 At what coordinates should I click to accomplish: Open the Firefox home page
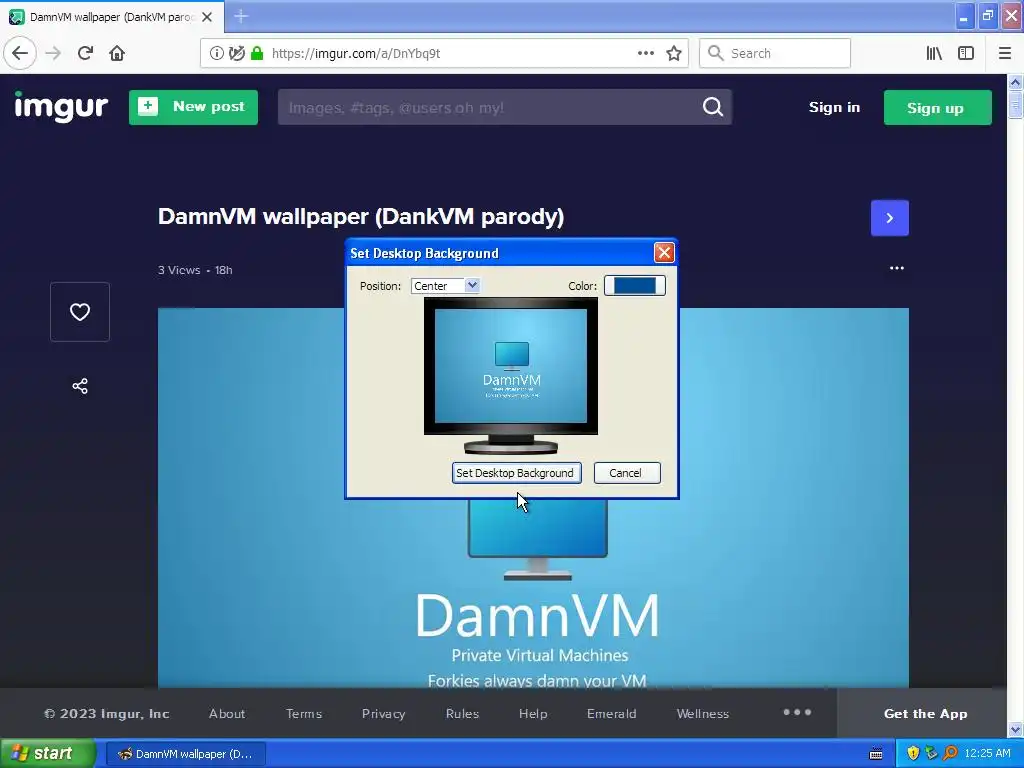point(117,53)
